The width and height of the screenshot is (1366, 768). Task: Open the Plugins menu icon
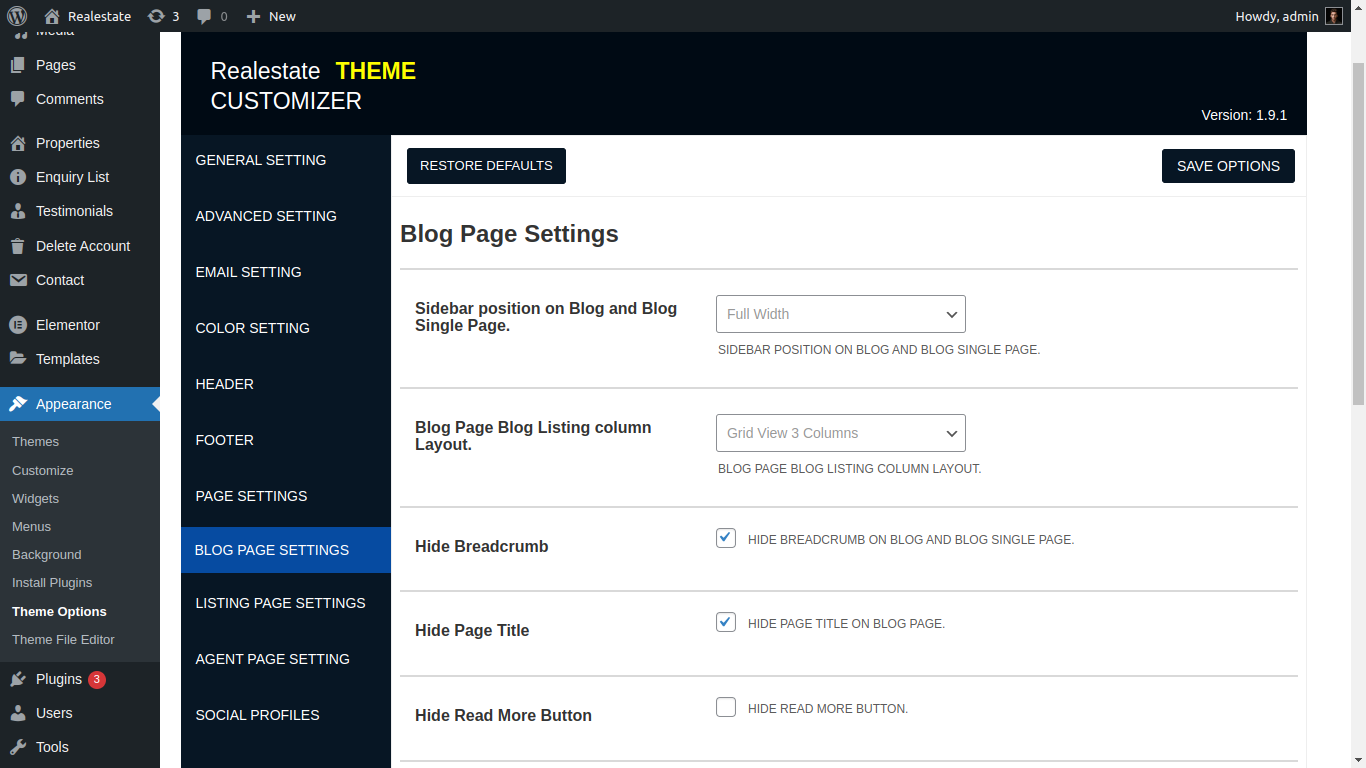tap(18, 679)
